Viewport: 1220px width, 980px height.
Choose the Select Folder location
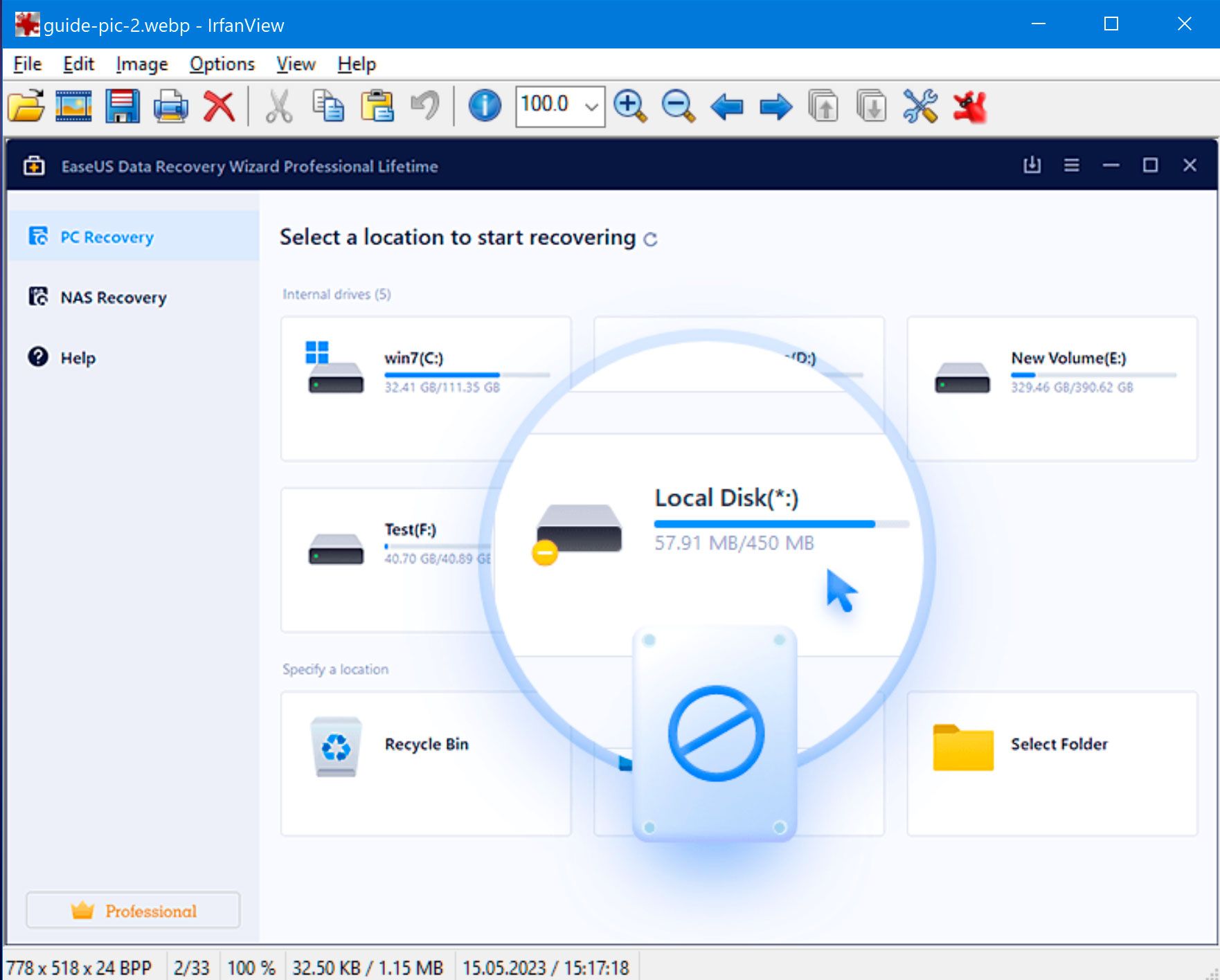(1052, 763)
